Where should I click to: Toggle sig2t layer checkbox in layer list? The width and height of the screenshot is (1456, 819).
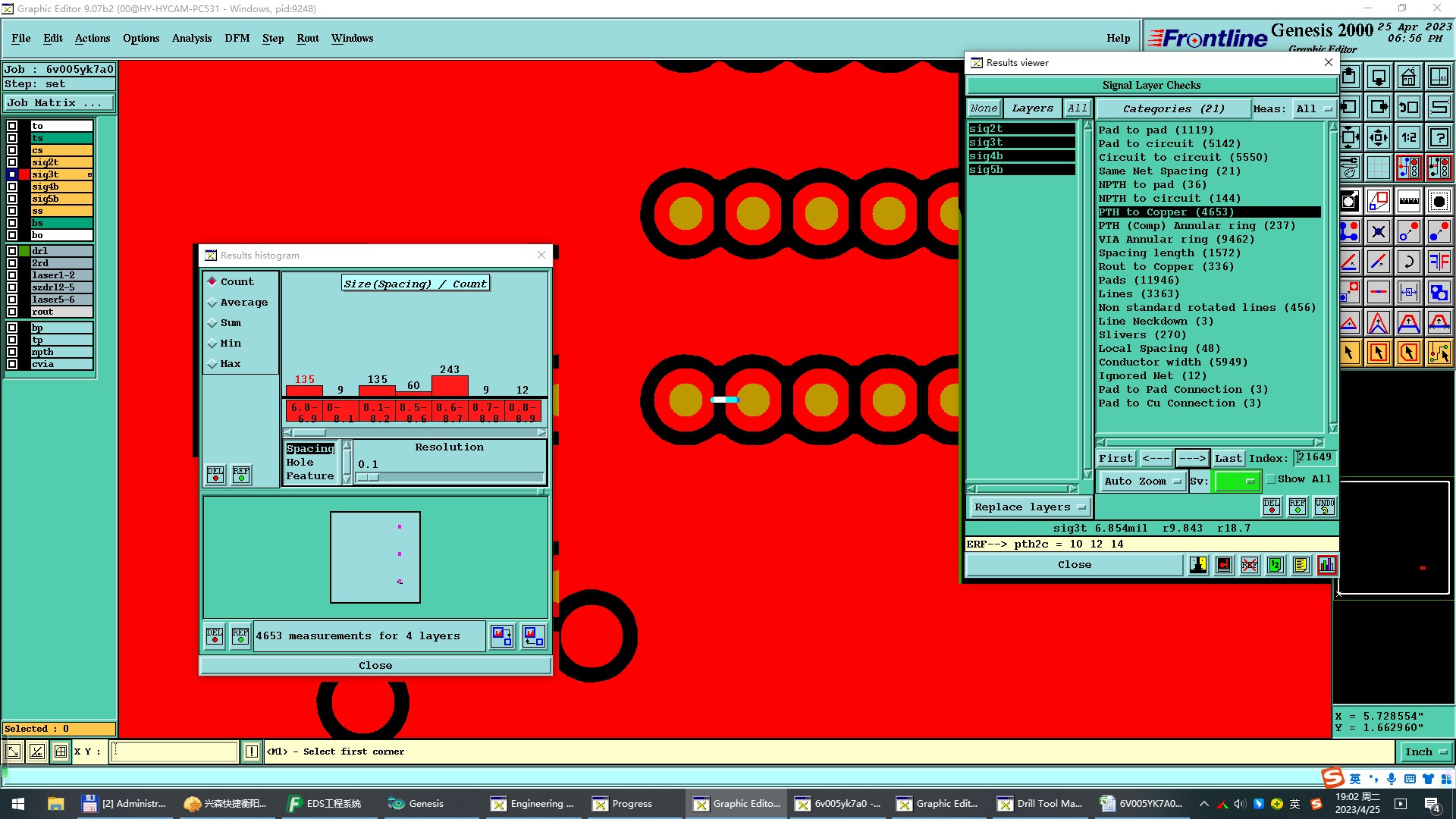coord(12,162)
